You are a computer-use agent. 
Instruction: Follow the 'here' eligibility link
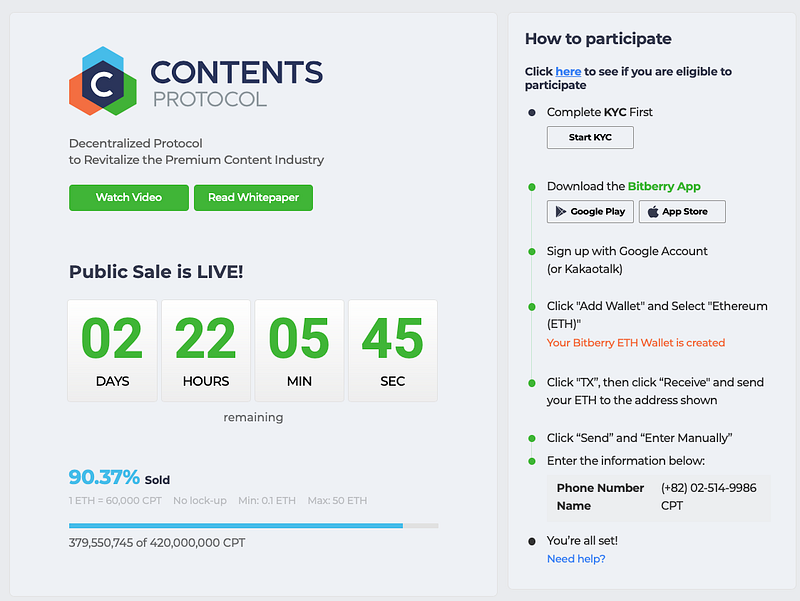click(568, 71)
